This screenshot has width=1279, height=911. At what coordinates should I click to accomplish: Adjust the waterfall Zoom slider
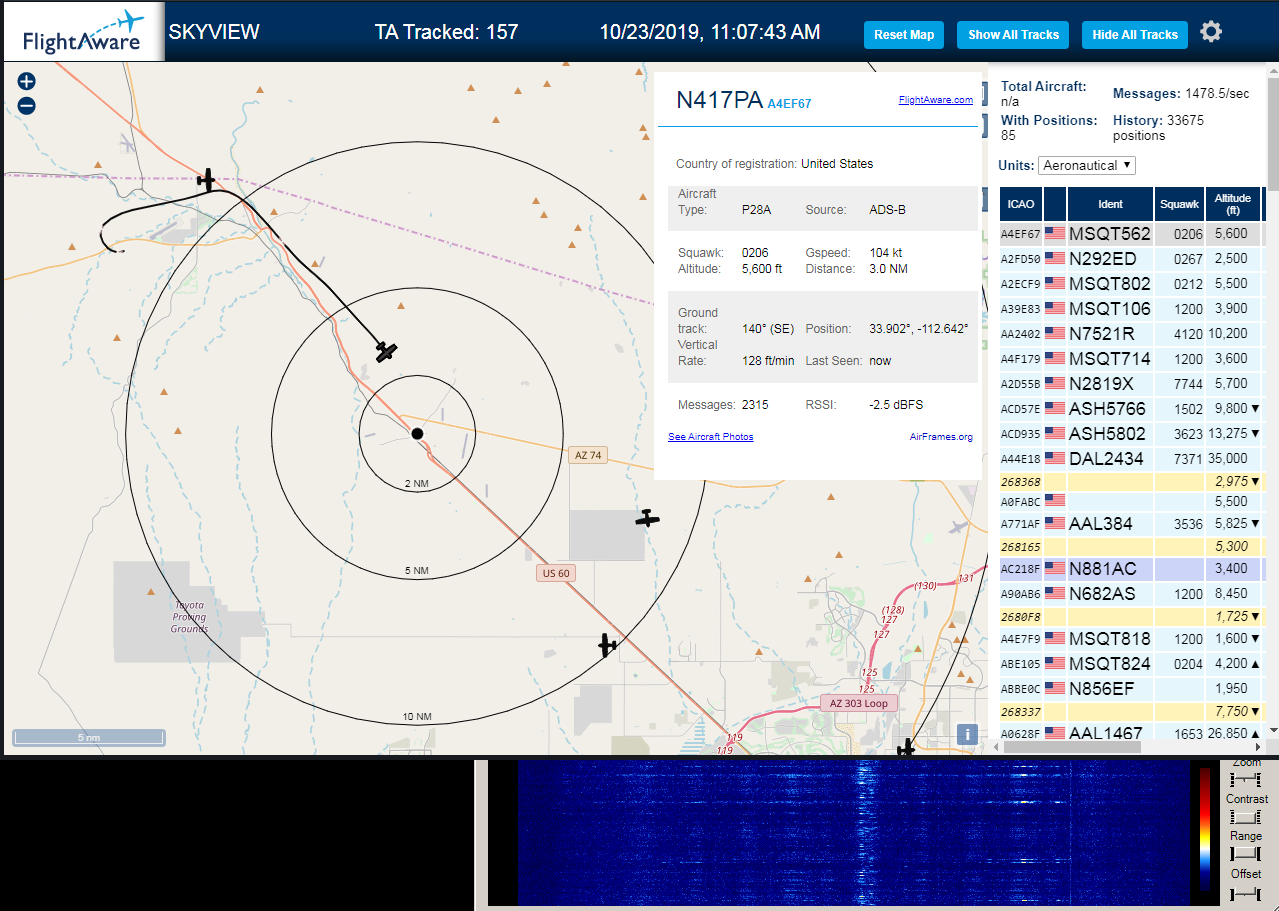[x=1246, y=779]
